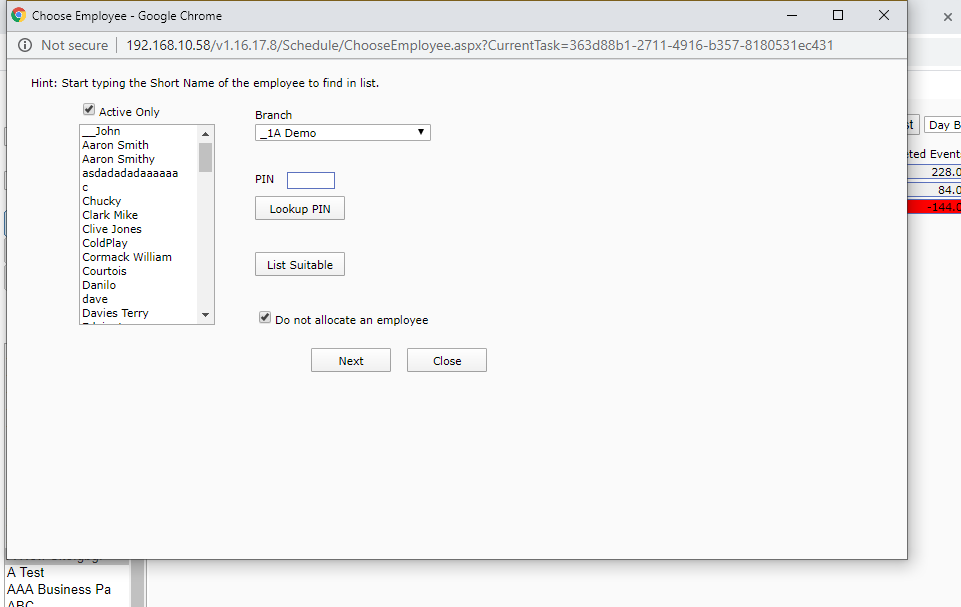Click the Not secure site info icon
The height and width of the screenshot is (607, 961).
click(x=25, y=45)
